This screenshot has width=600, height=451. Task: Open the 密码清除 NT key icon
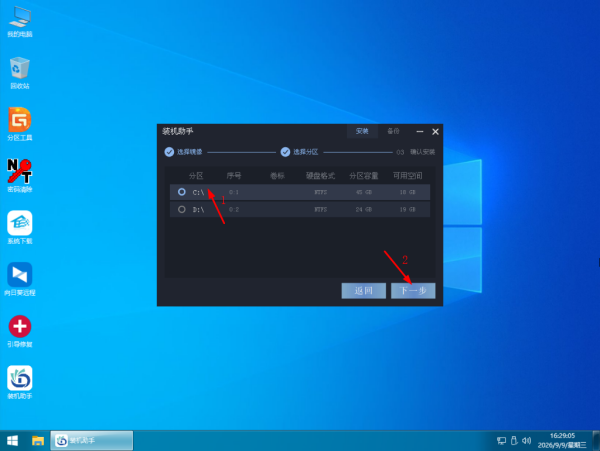pyautogui.click(x=20, y=176)
